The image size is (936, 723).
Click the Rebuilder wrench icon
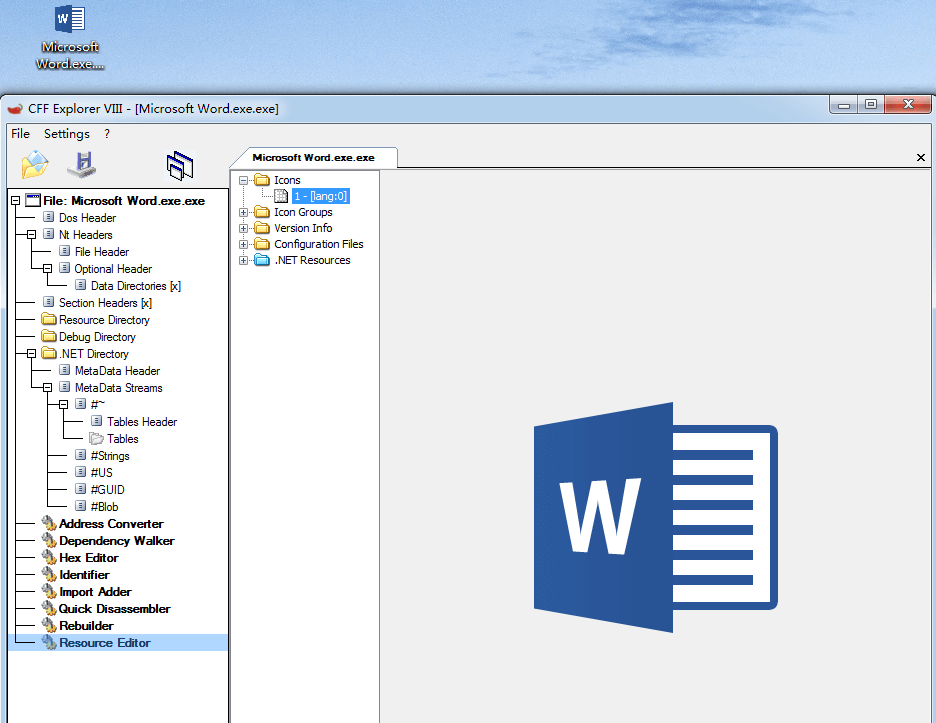[x=48, y=626]
